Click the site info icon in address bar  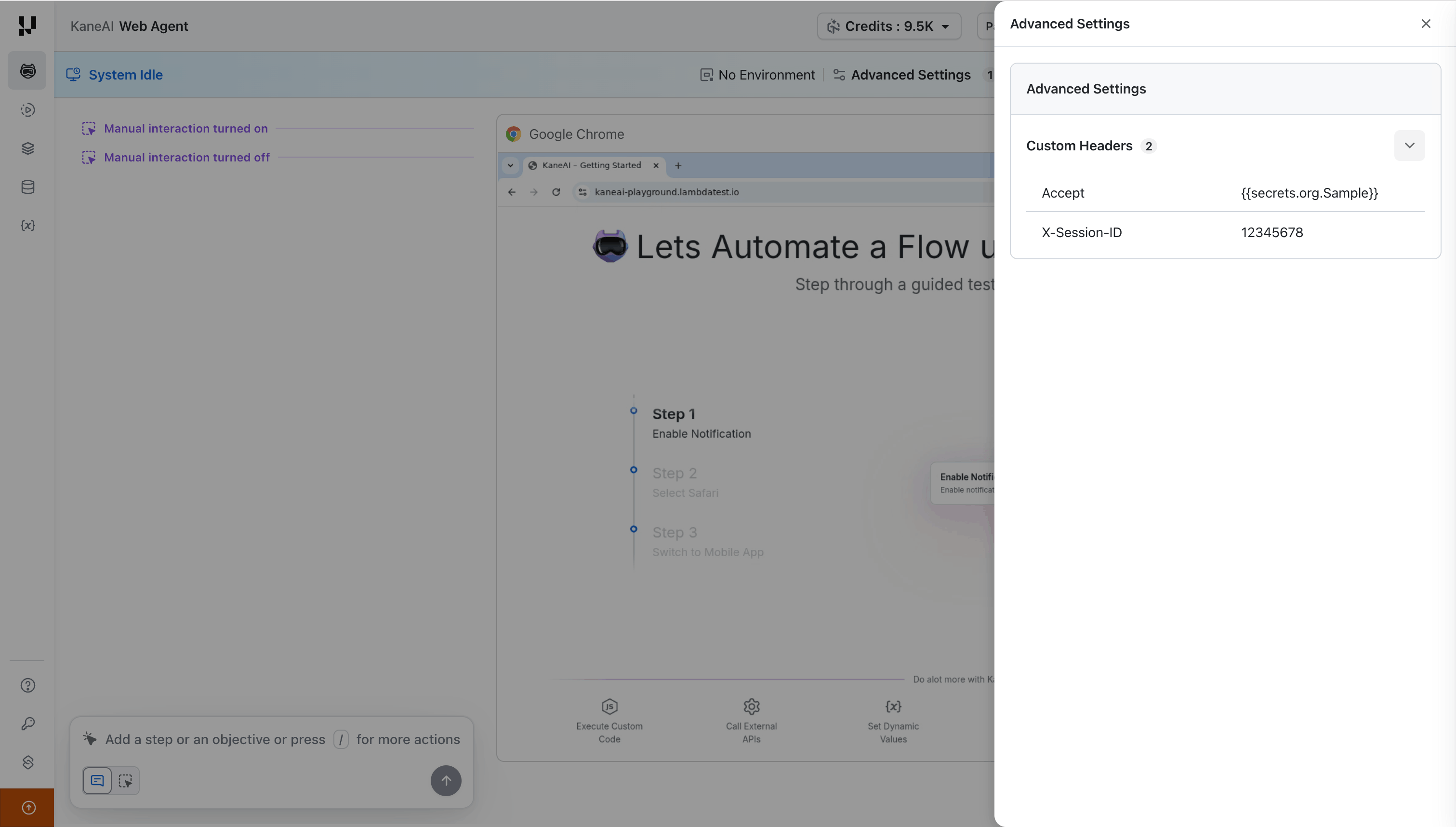coord(582,192)
